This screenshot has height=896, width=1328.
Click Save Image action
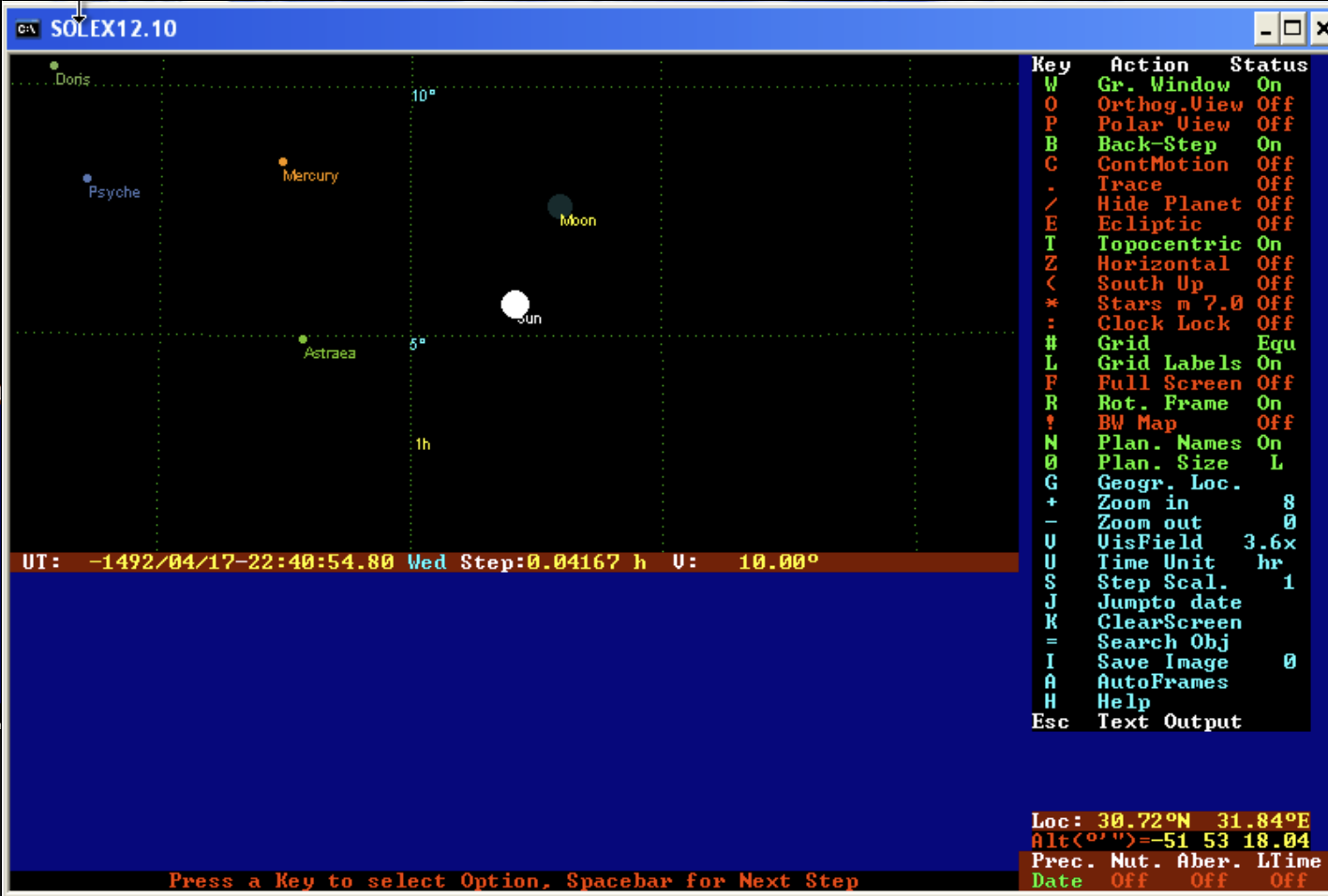pos(1162,662)
